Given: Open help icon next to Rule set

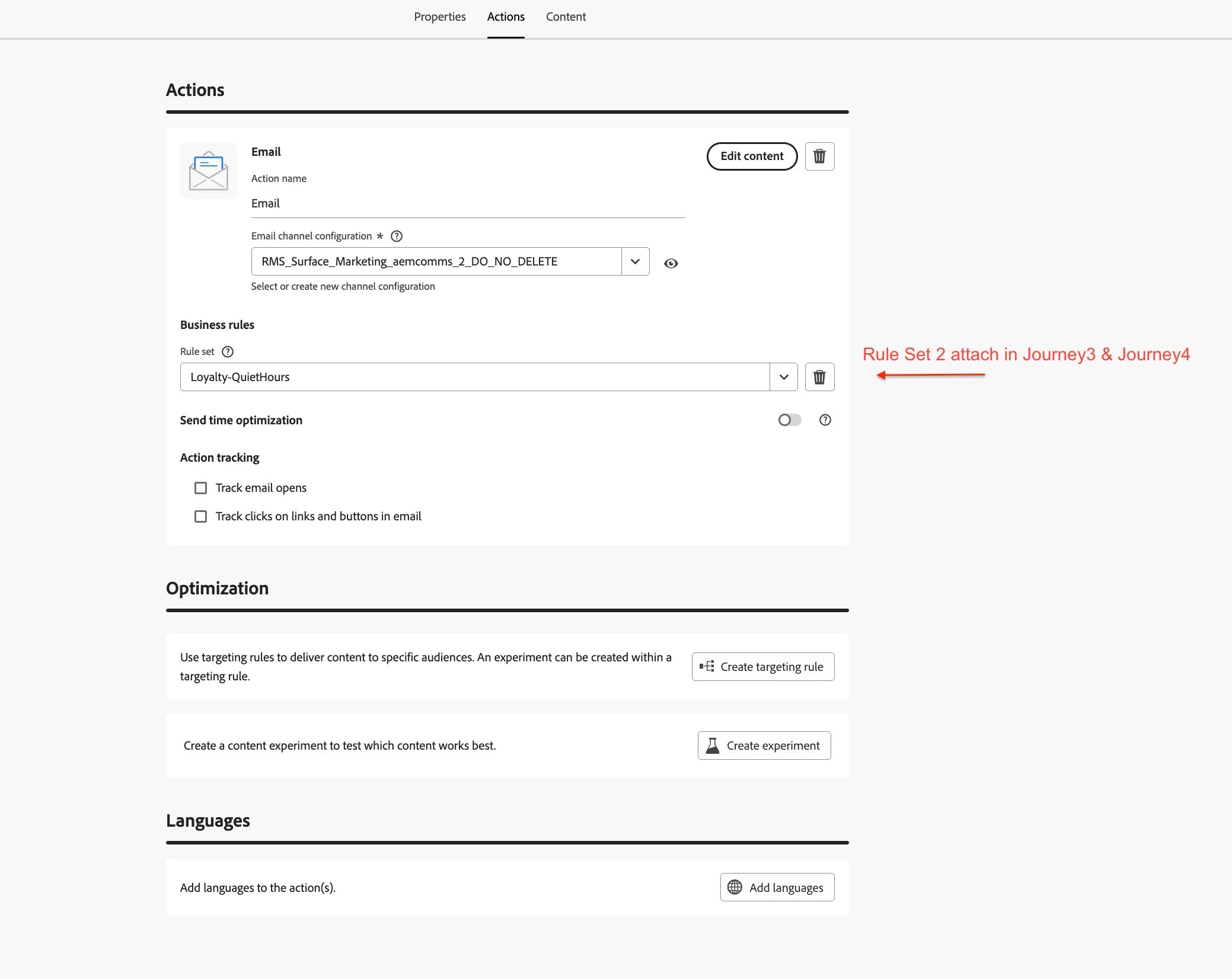Looking at the screenshot, I should pos(228,351).
